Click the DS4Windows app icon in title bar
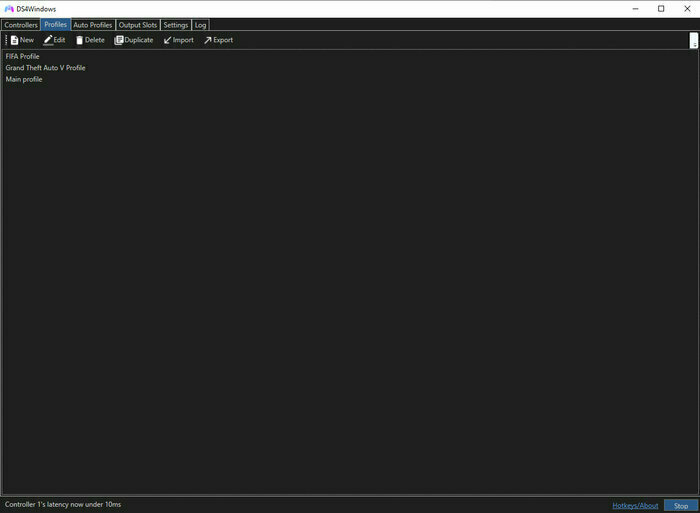 pos(9,8)
